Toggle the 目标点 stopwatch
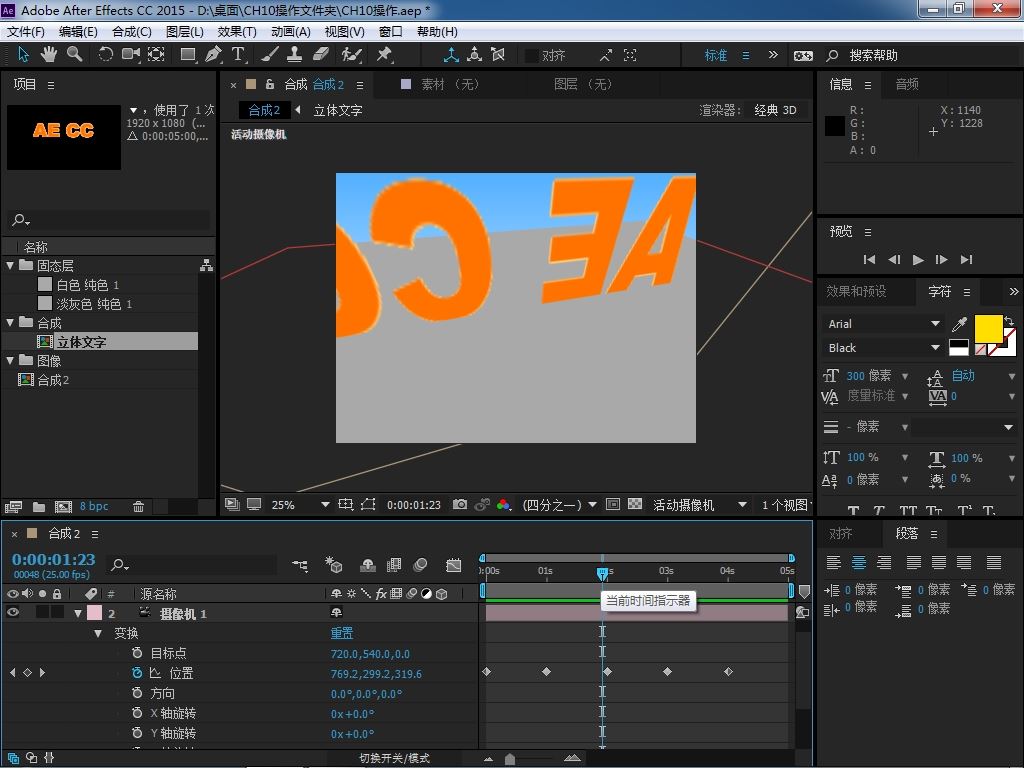 (x=136, y=652)
